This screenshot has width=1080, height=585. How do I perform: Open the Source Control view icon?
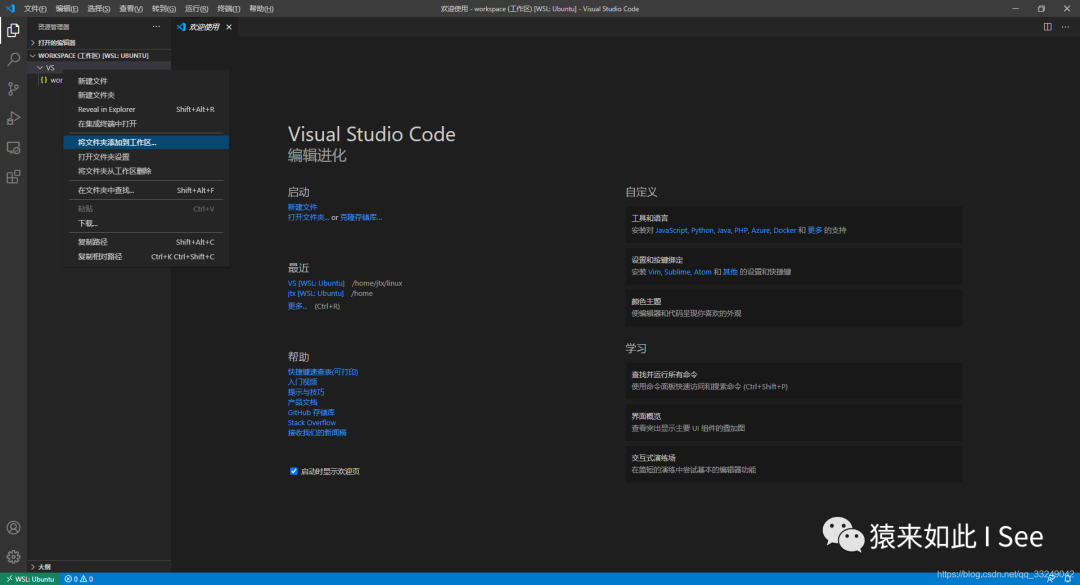pos(13,89)
